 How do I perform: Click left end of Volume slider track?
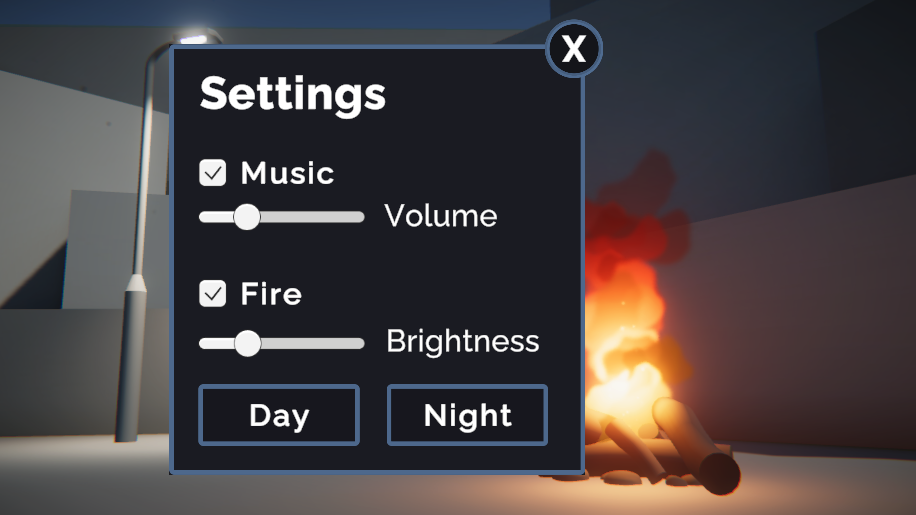203,217
